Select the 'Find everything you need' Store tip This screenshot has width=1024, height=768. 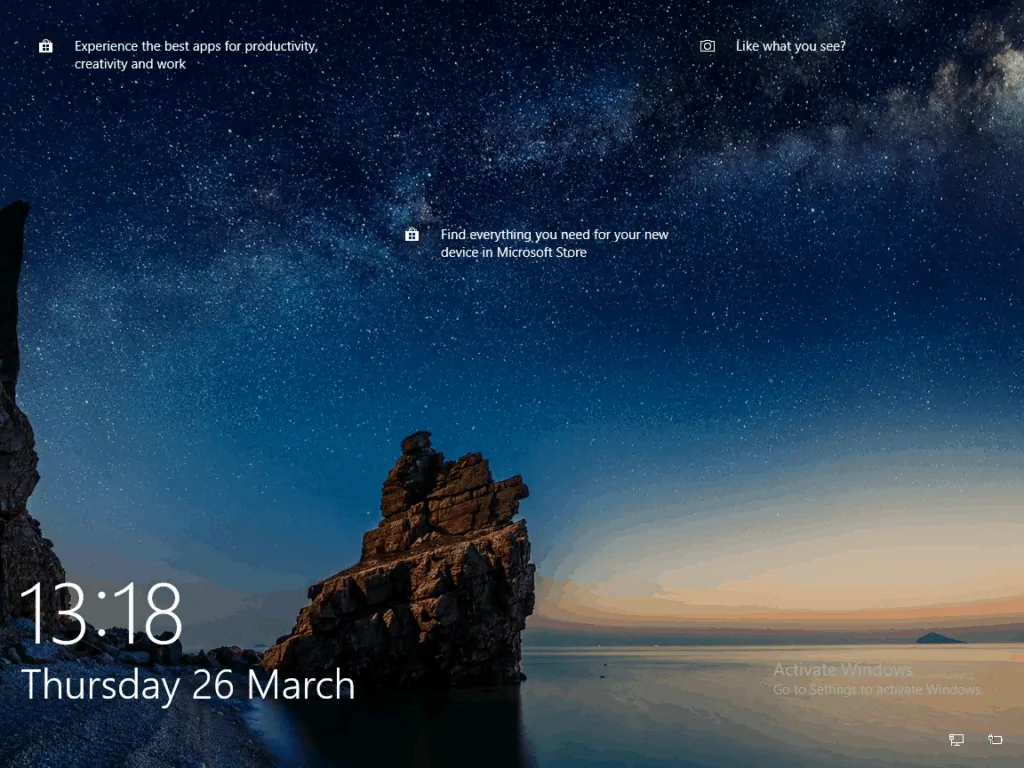pyautogui.click(x=554, y=243)
